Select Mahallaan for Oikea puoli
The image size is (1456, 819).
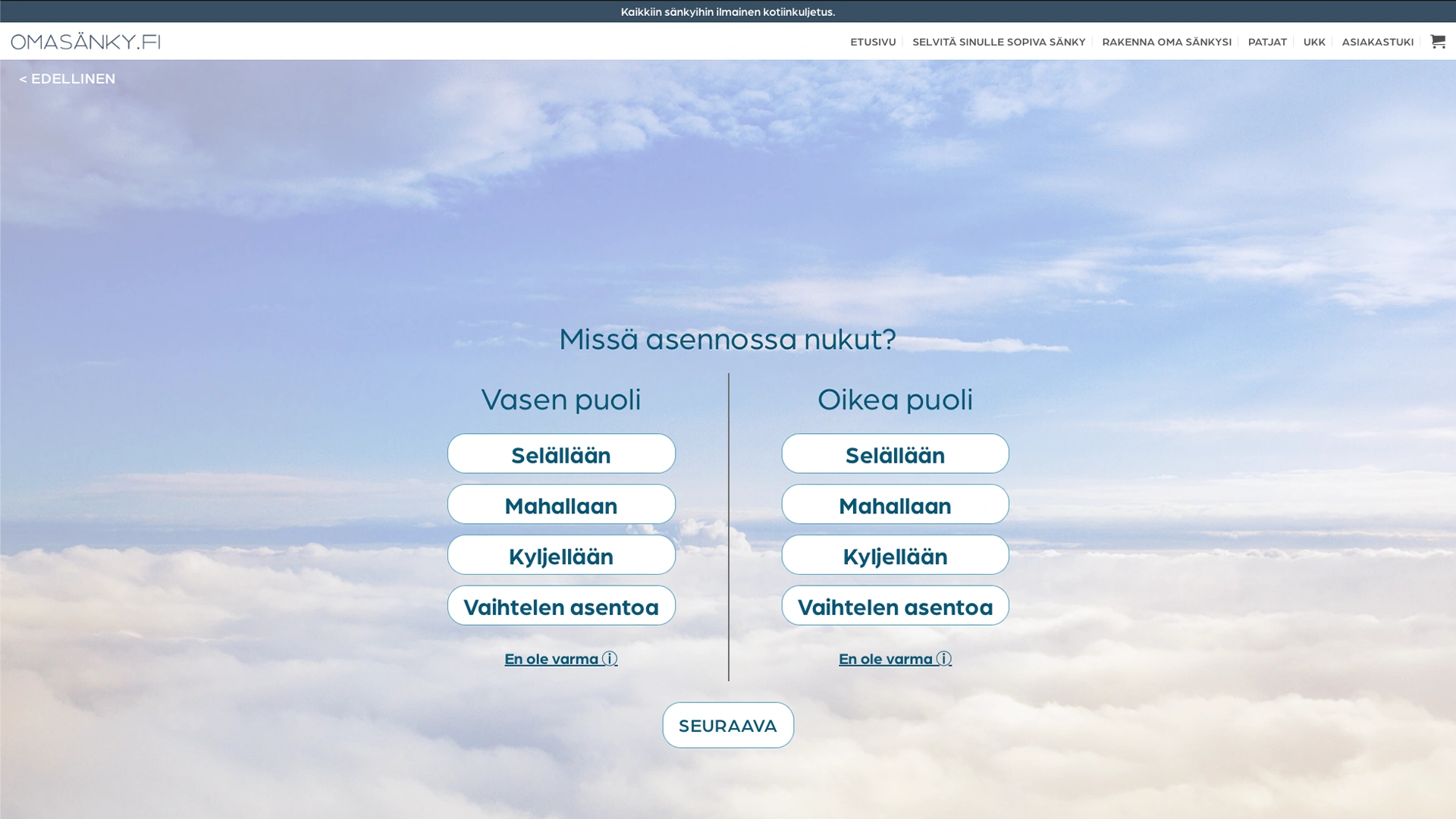point(895,505)
